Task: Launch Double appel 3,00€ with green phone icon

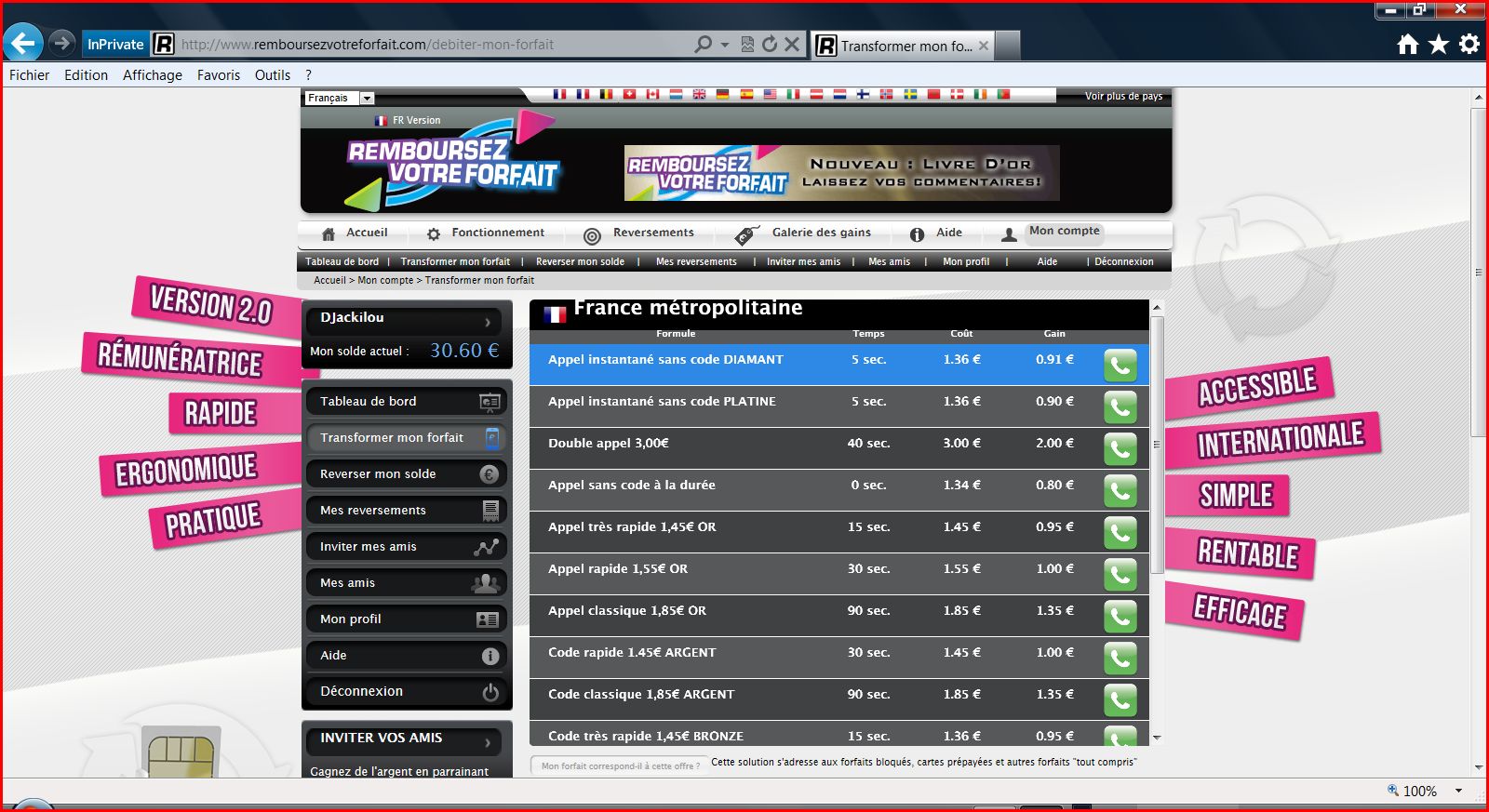Action: tap(1120, 449)
